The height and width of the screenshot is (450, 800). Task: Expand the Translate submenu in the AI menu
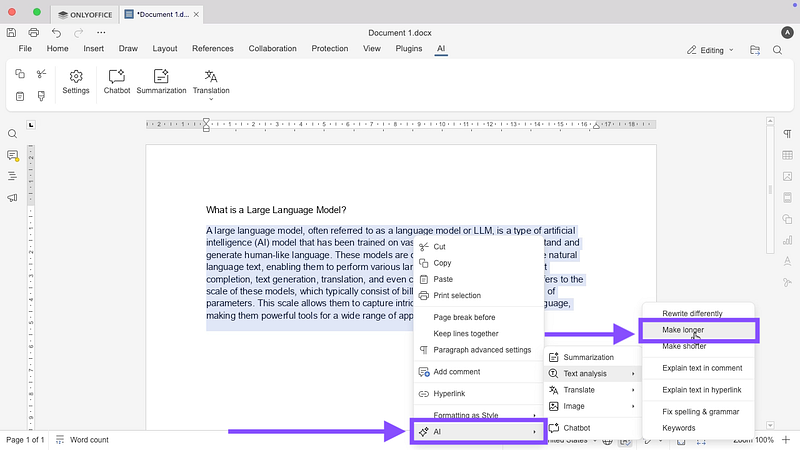pos(592,390)
